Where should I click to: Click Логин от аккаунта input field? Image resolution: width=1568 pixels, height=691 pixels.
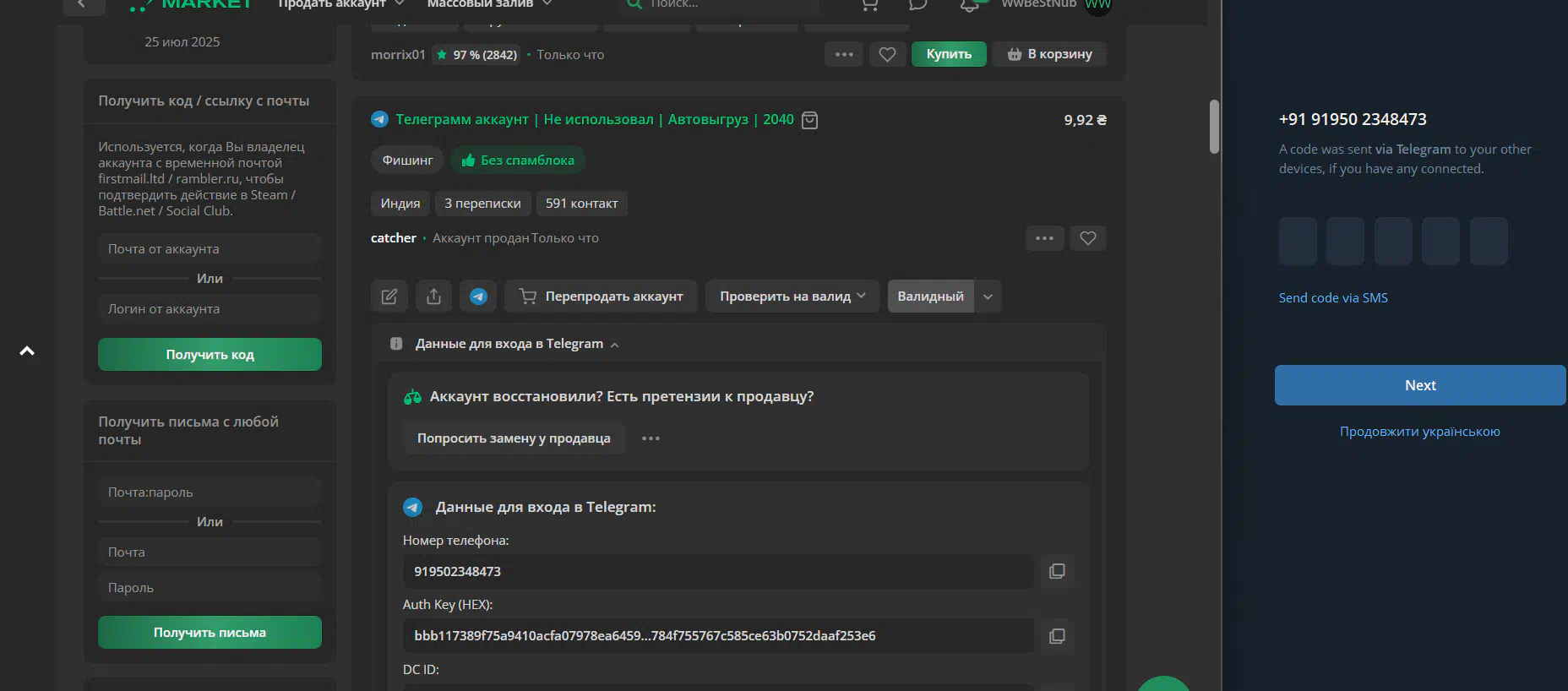click(210, 309)
